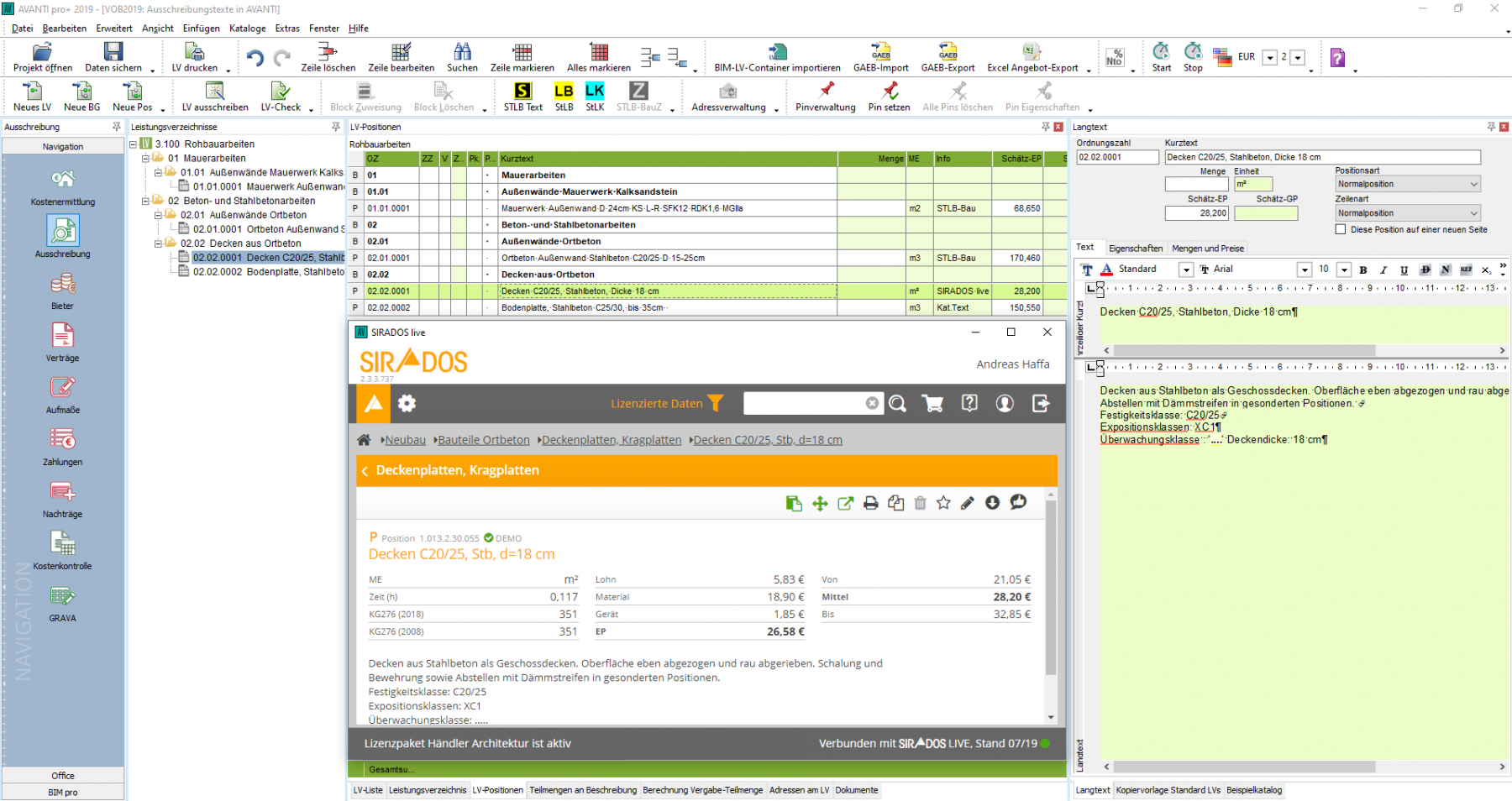The height and width of the screenshot is (801, 1512).
Task: Click the print icon in SIRADOS
Action: click(871, 503)
